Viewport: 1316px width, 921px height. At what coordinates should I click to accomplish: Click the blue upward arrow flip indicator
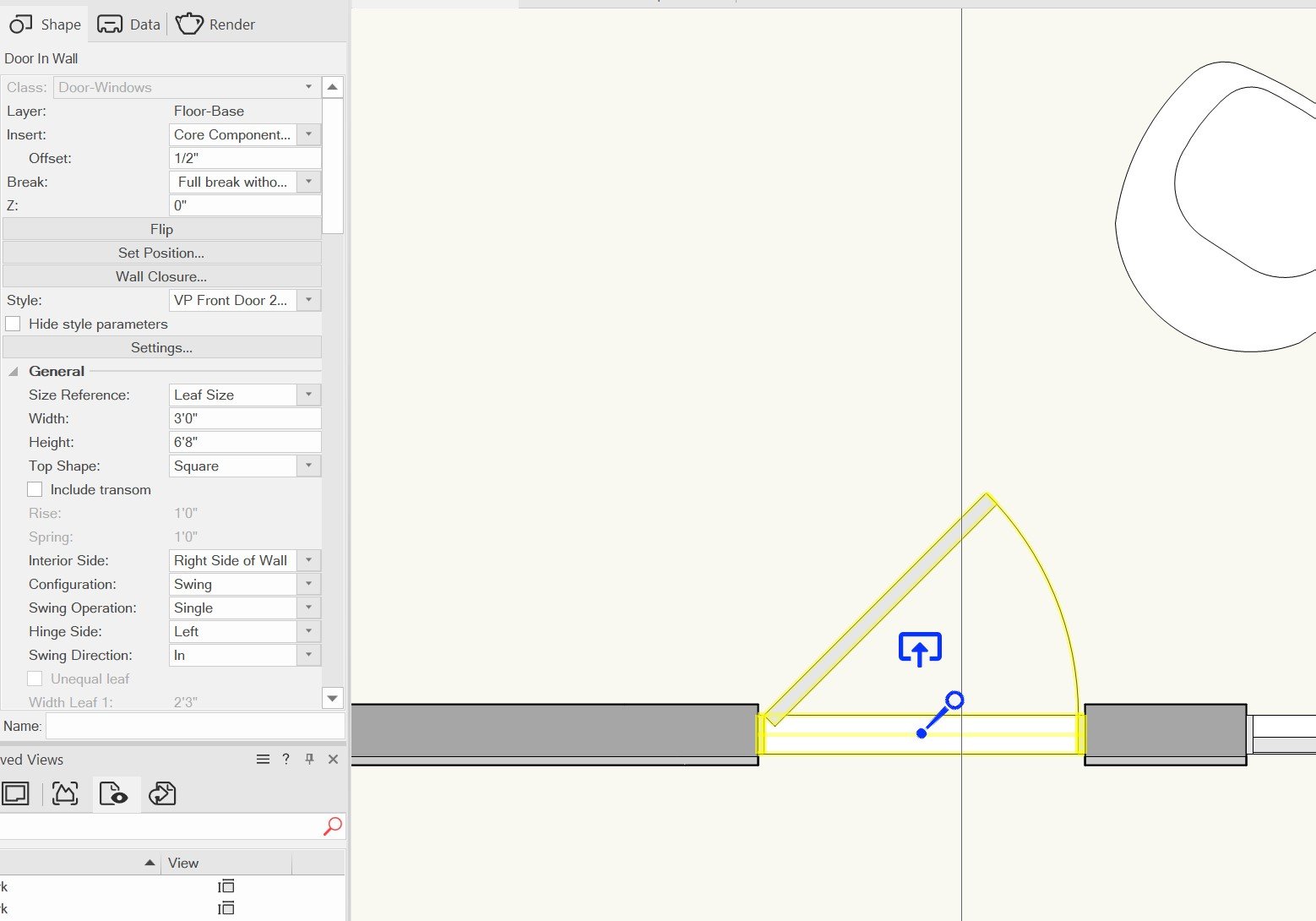pyautogui.click(x=920, y=649)
